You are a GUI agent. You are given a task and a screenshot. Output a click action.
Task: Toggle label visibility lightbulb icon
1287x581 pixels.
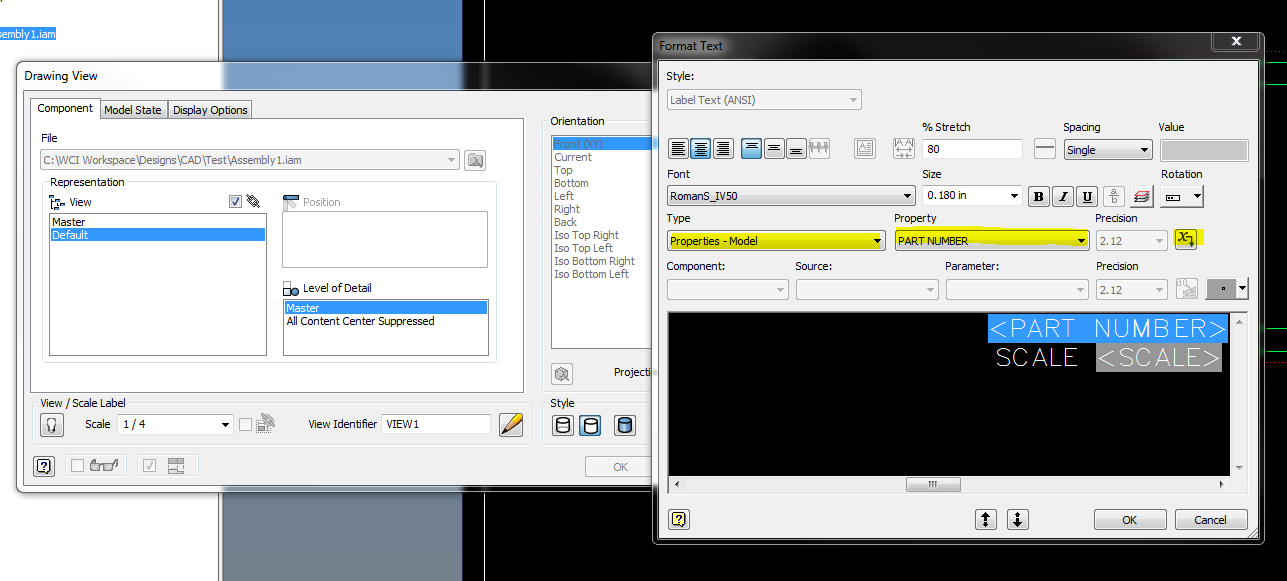52,424
